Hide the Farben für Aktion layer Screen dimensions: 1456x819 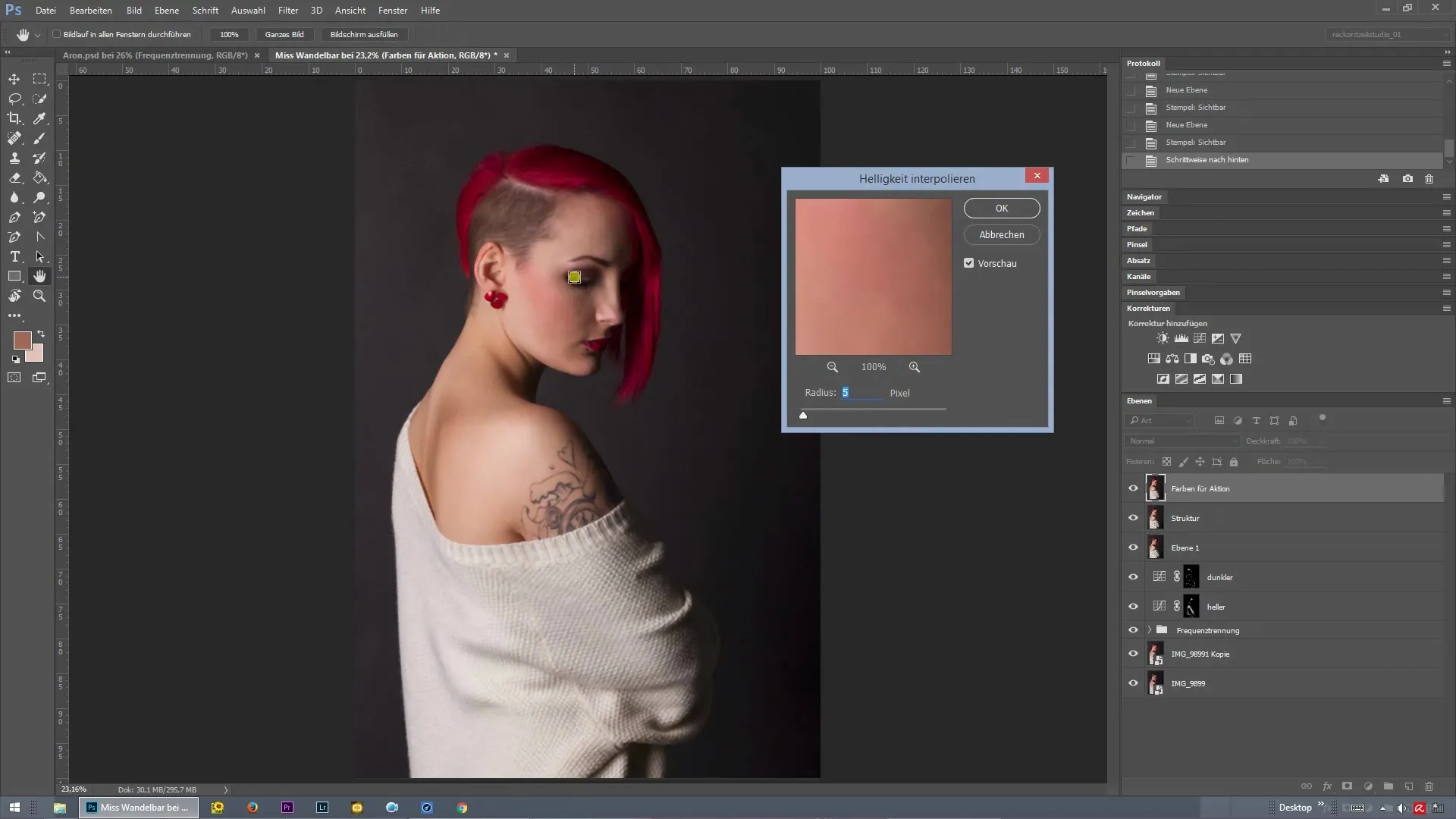(1133, 488)
